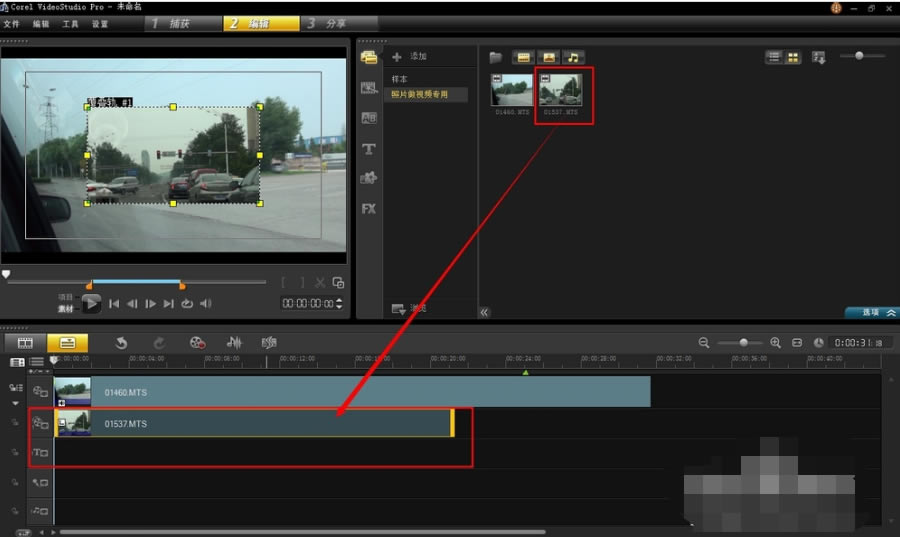900x537 pixels.
Task: Fit project in timeline window
Action: pyautogui.click(x=797, y=343)
